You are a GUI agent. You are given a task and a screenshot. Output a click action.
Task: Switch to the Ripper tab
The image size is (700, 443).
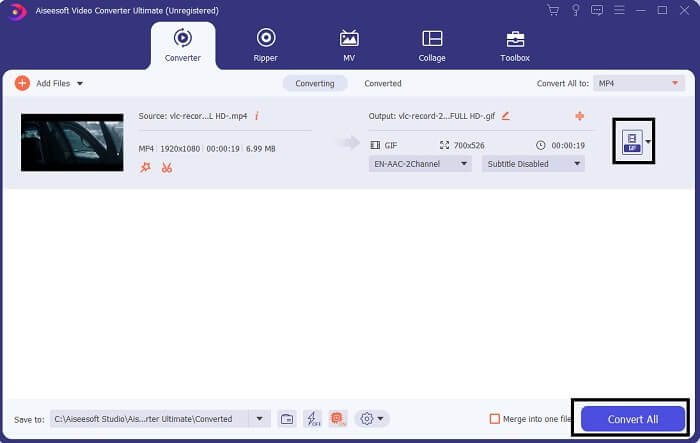[x=265, y=45]
